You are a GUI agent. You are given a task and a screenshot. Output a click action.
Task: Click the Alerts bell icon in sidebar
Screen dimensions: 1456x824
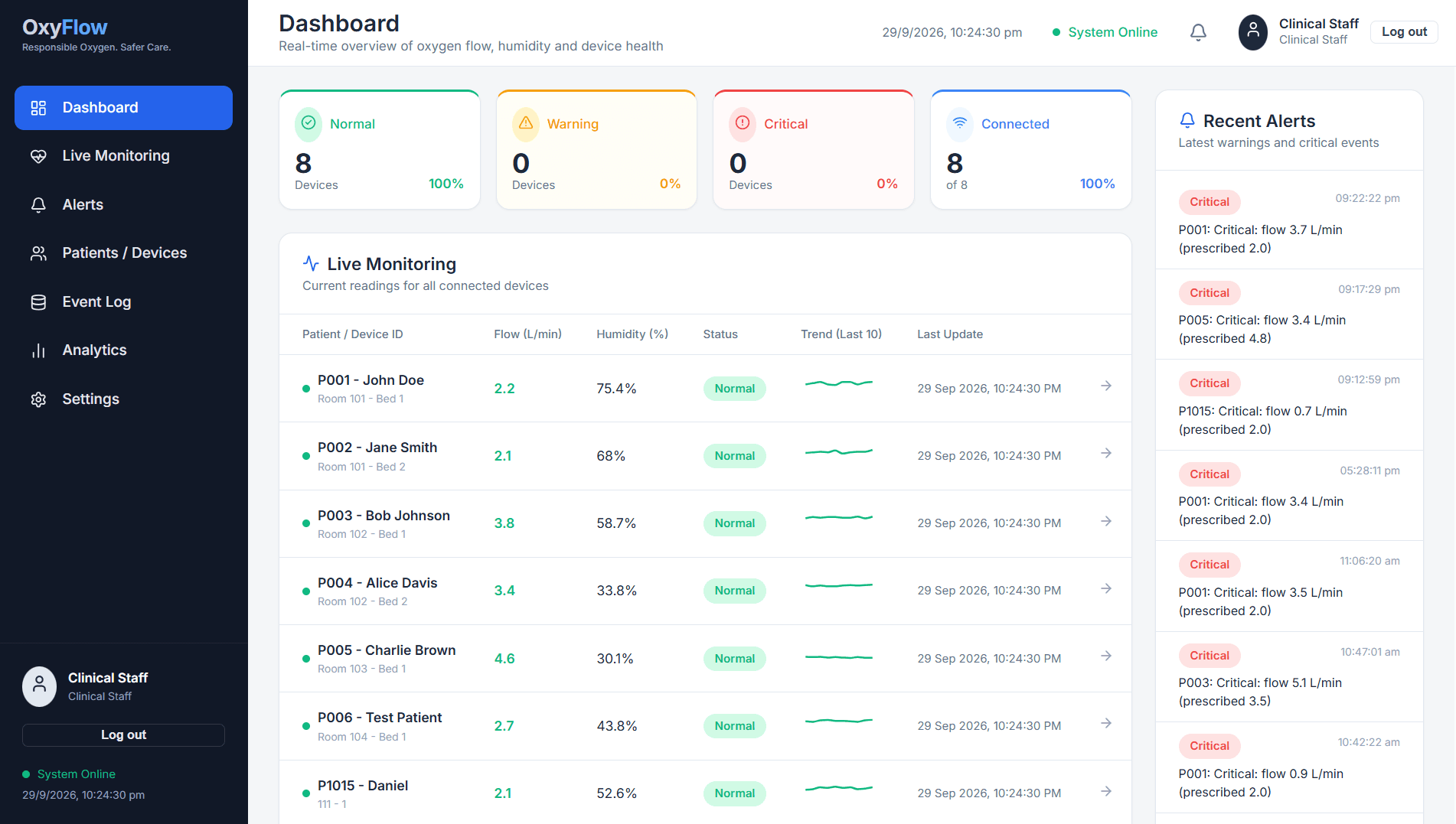[x=38, y=205]
